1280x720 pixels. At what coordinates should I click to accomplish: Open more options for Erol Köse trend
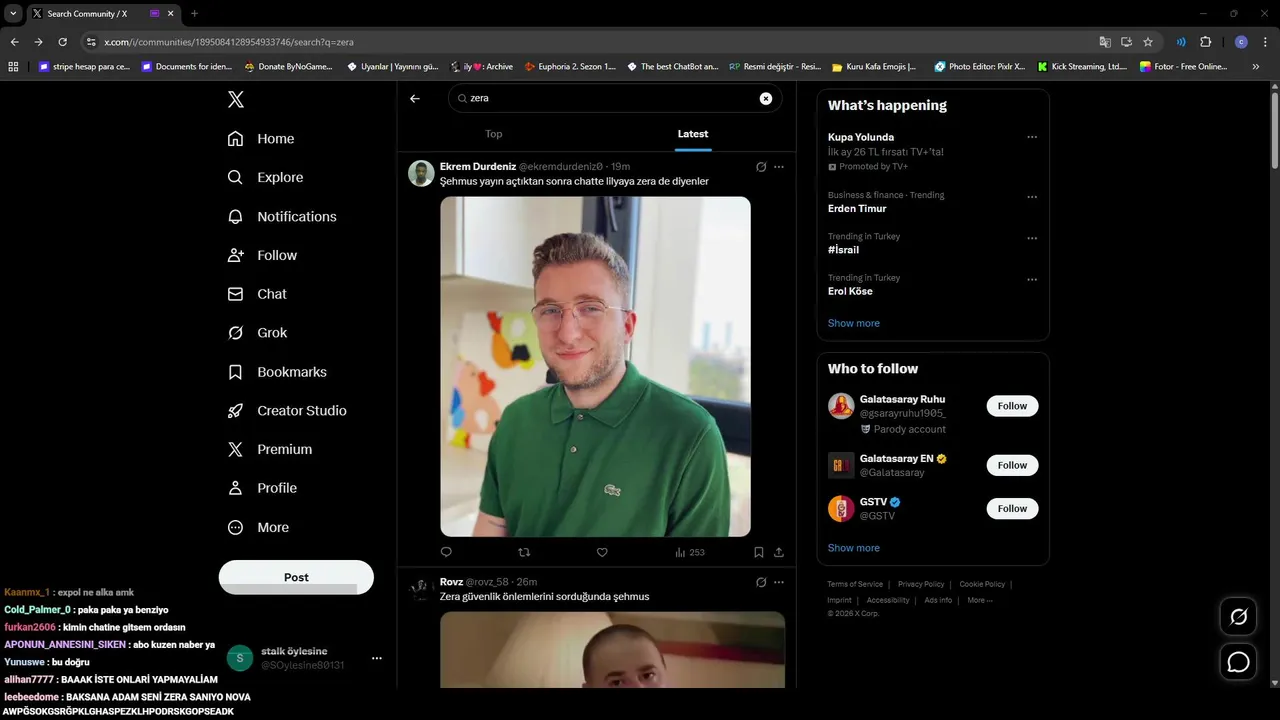[x=1032, y=279]
